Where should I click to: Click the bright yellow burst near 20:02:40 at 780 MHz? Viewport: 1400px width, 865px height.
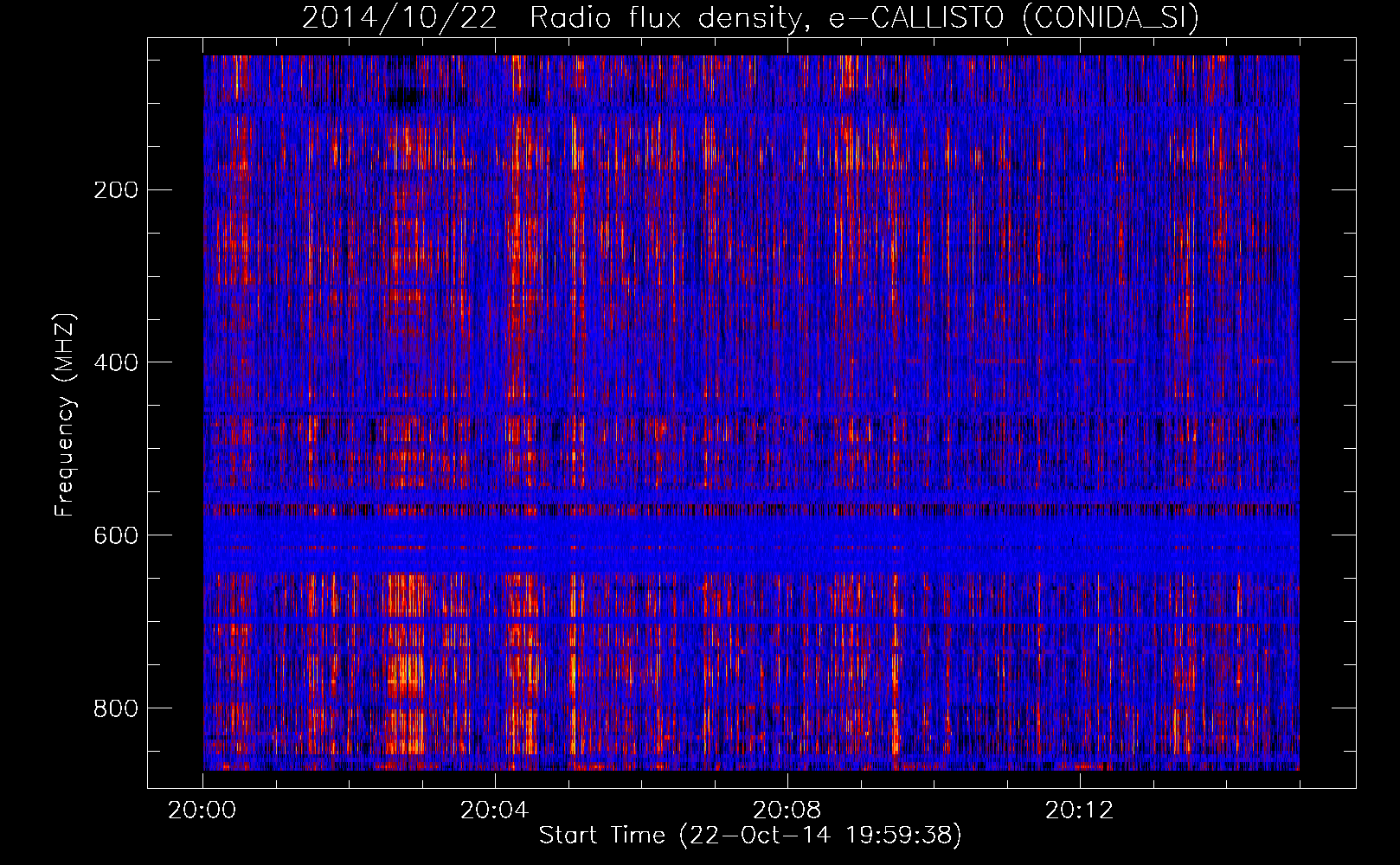(406, 675)
